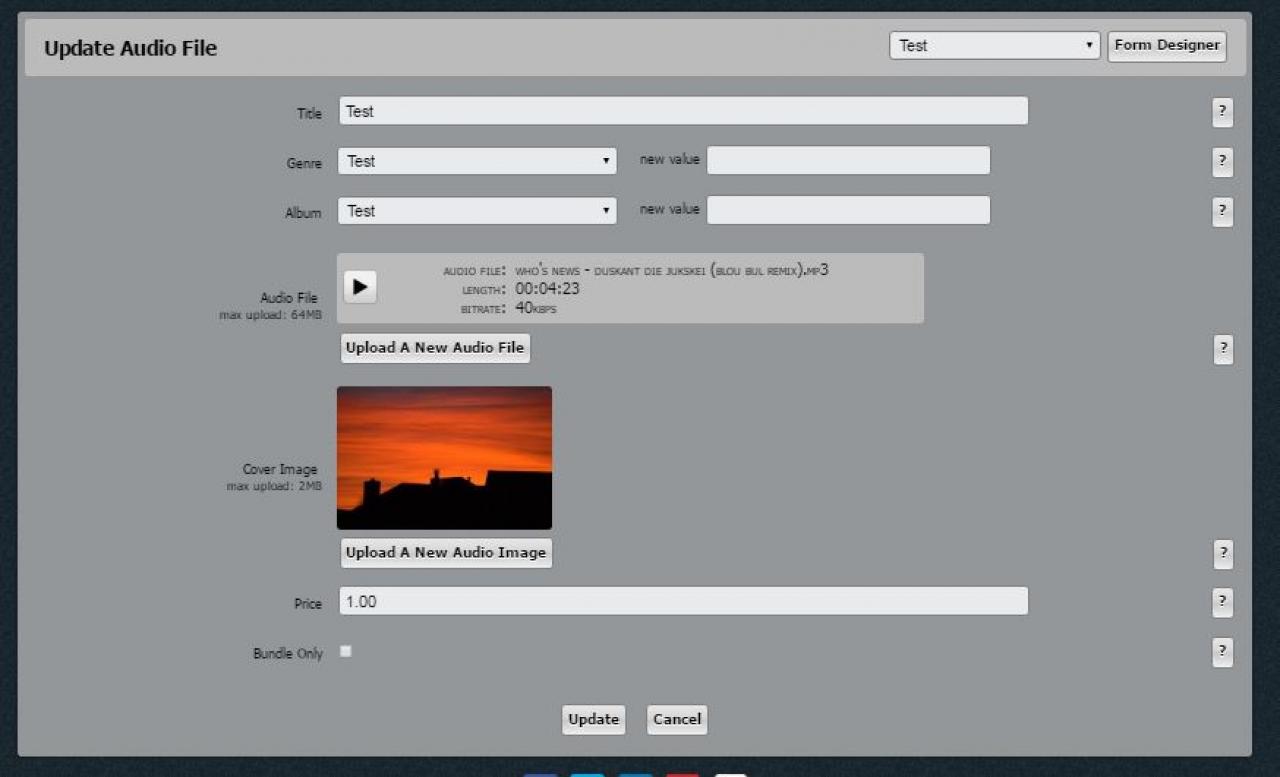
Task: Open the Genre dropdown
Action: 477,161
